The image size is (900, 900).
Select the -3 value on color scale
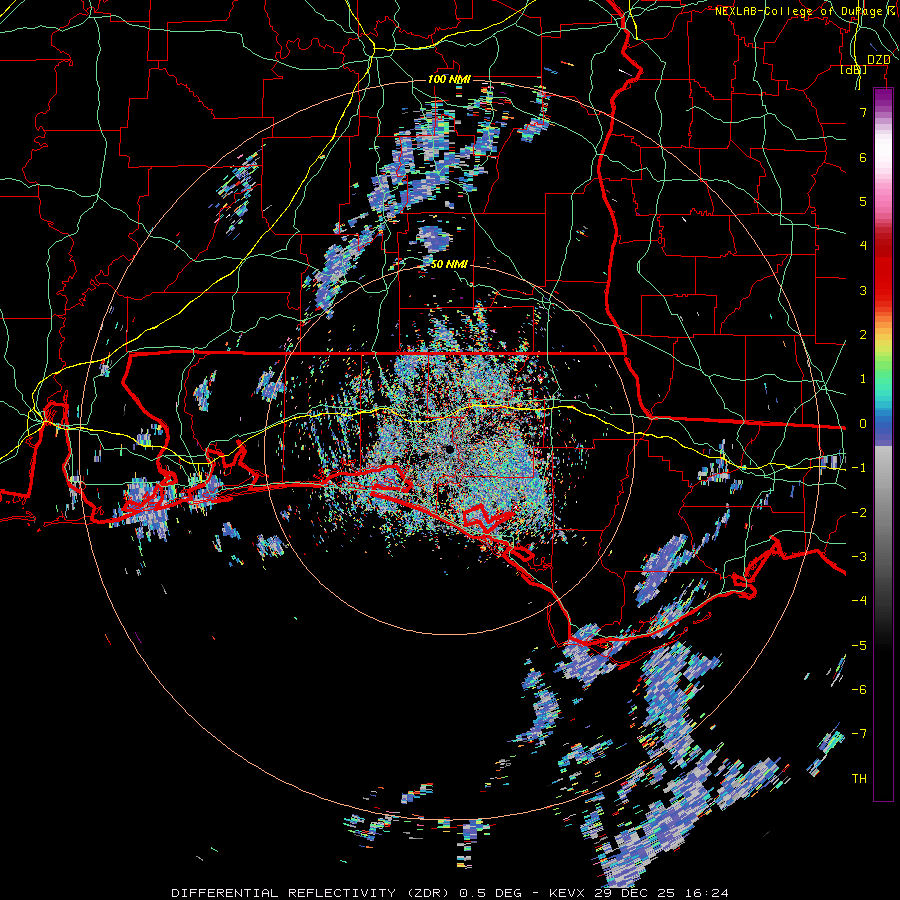coord(859,557)
